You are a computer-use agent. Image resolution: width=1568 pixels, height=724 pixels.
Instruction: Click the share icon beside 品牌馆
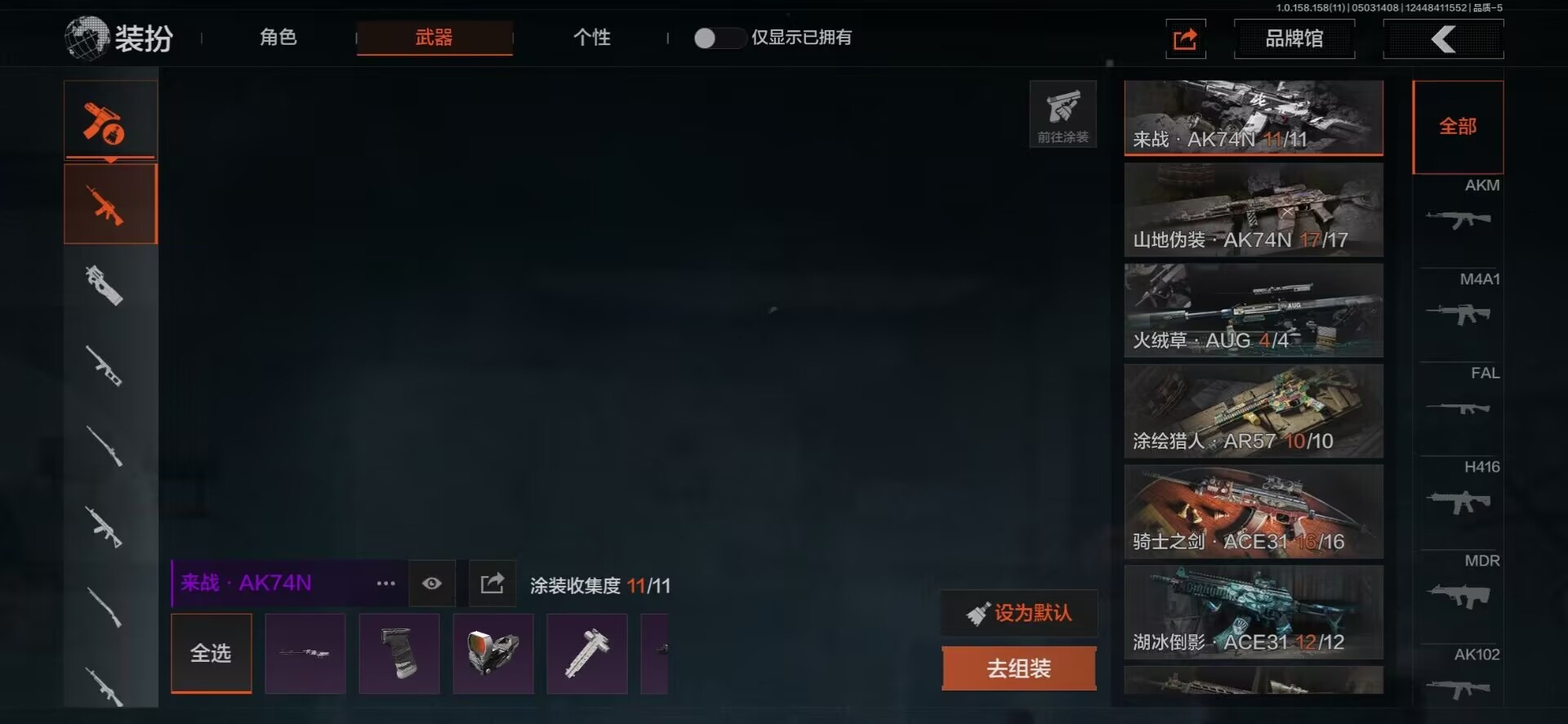click(x=1185, y=38)
